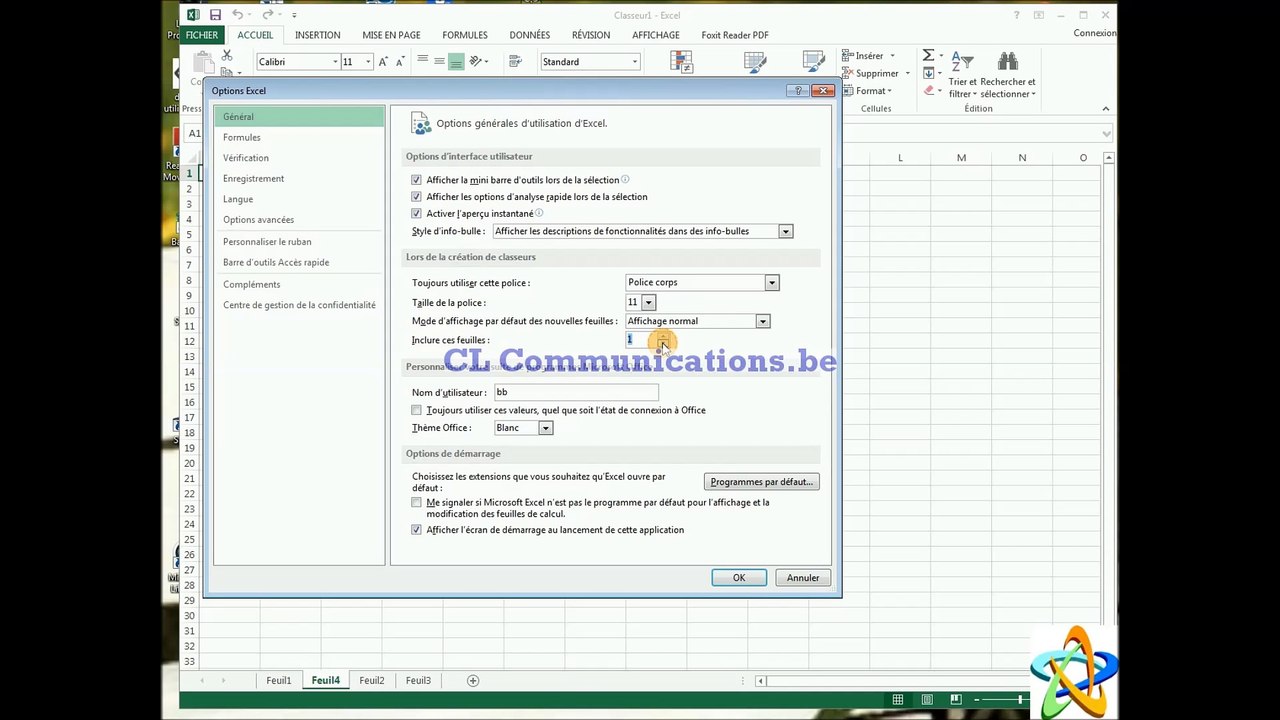Toggle 'Activer l'aperçu instantané' checkbox
The height and width of the screenshot is (720, 1280).
416,214
